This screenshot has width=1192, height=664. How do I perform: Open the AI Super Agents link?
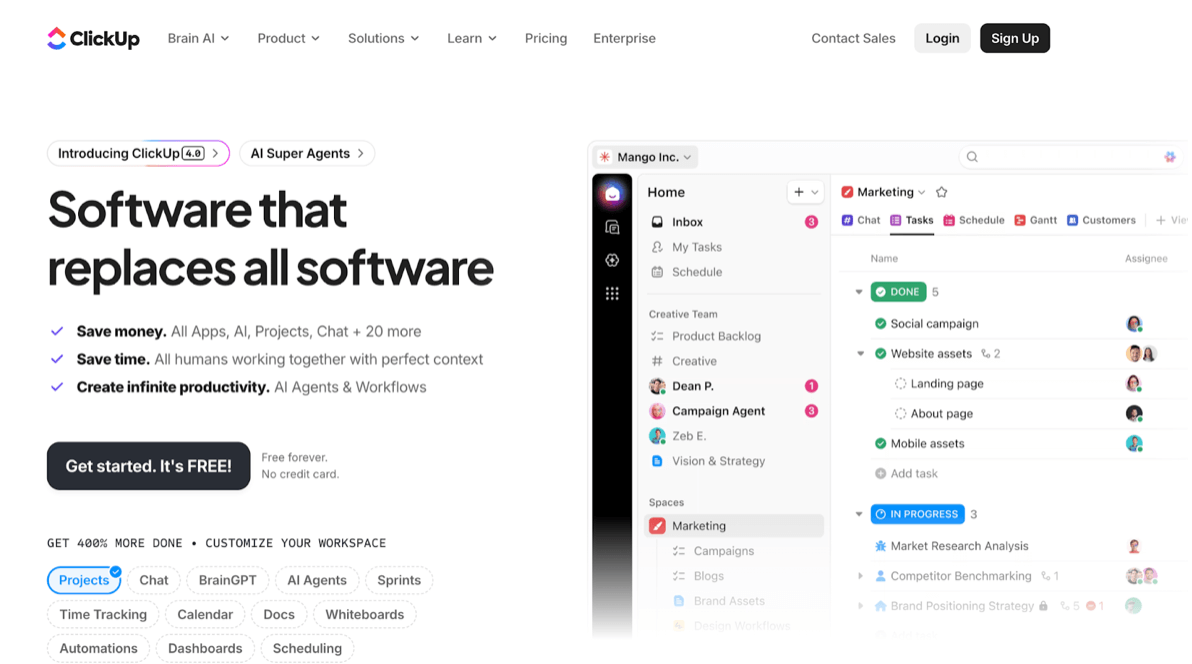[307, 153]
